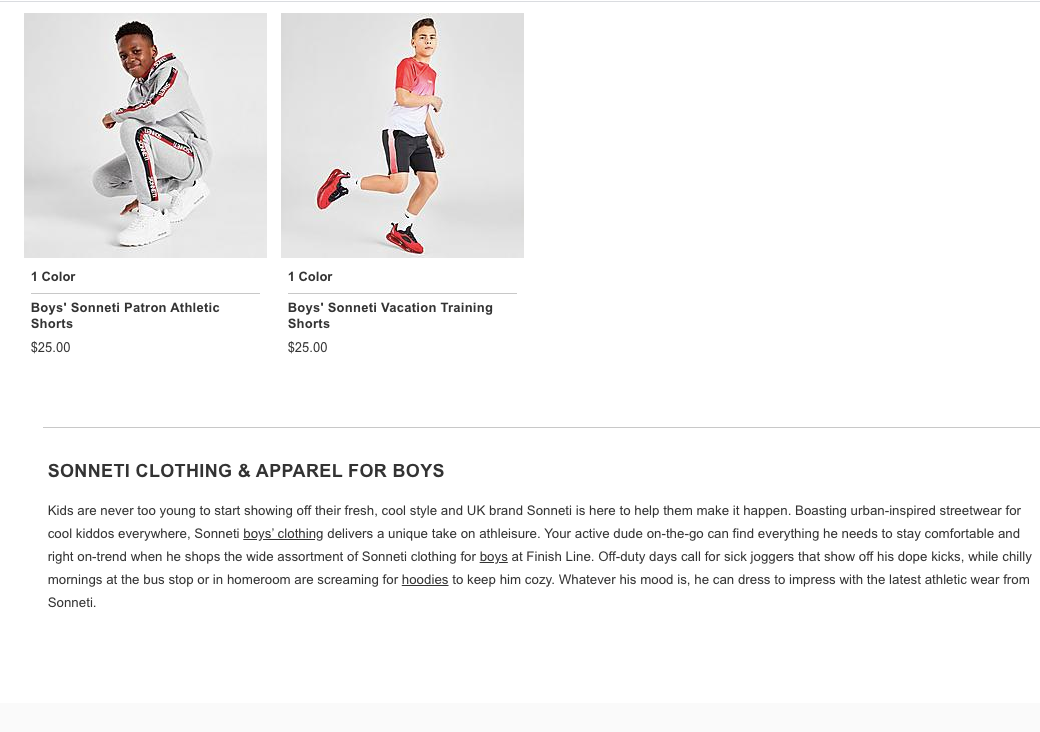Image resolution: width=1040 pixels, height=732 pixels.
Task: Open the Patron Athletic Shorts product image
Action: click(x=145, y=135)
